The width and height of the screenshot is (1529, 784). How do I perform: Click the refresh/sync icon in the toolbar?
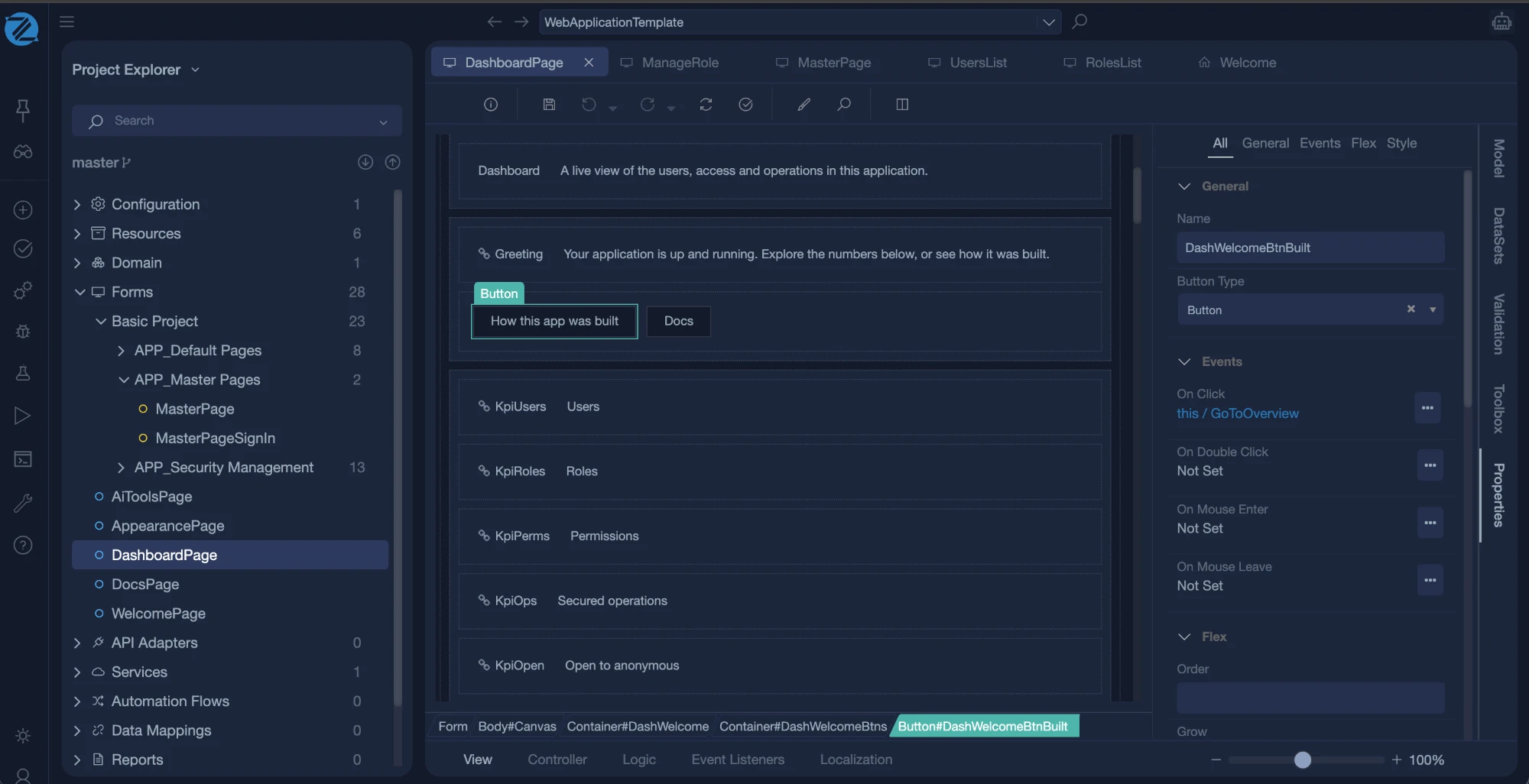(706, 105)
